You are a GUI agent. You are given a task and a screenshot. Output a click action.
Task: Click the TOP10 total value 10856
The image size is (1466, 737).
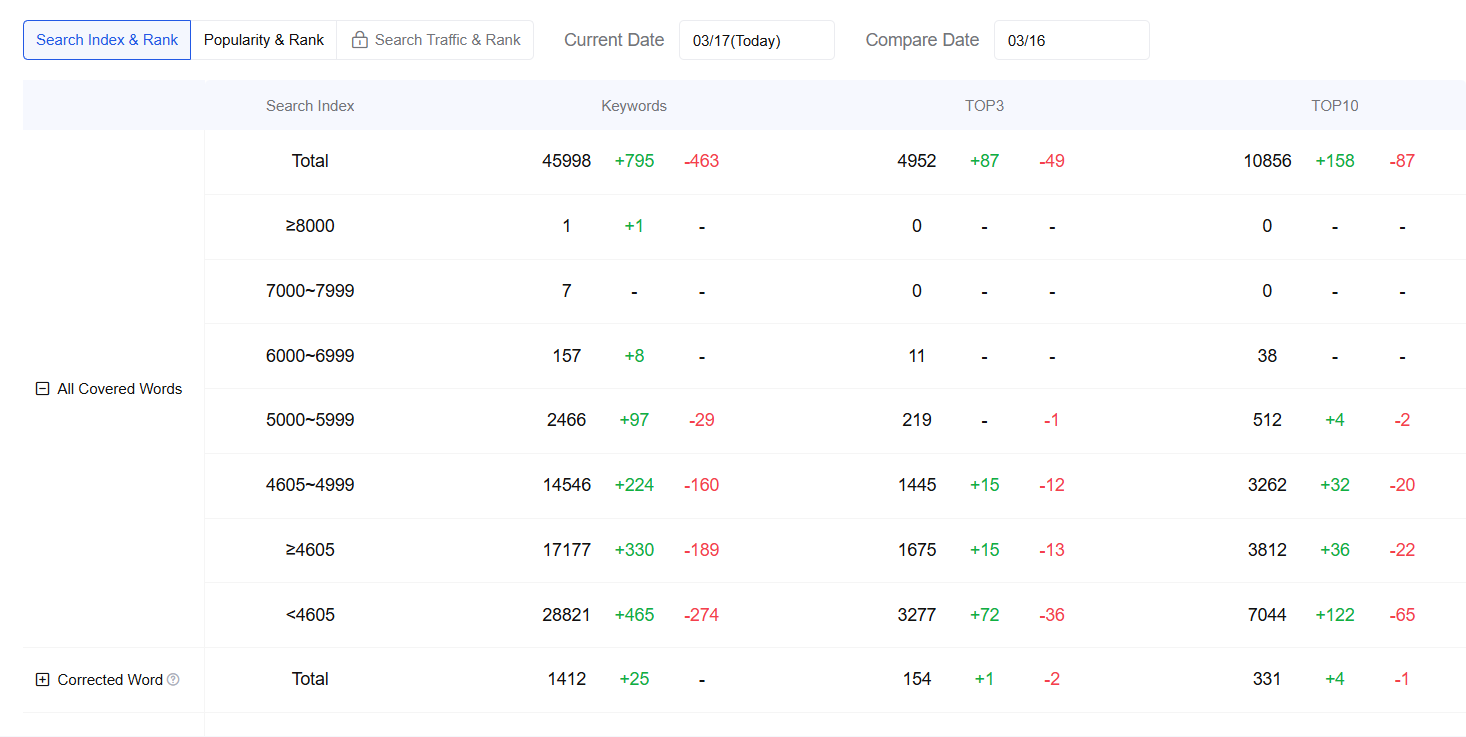1267,161
